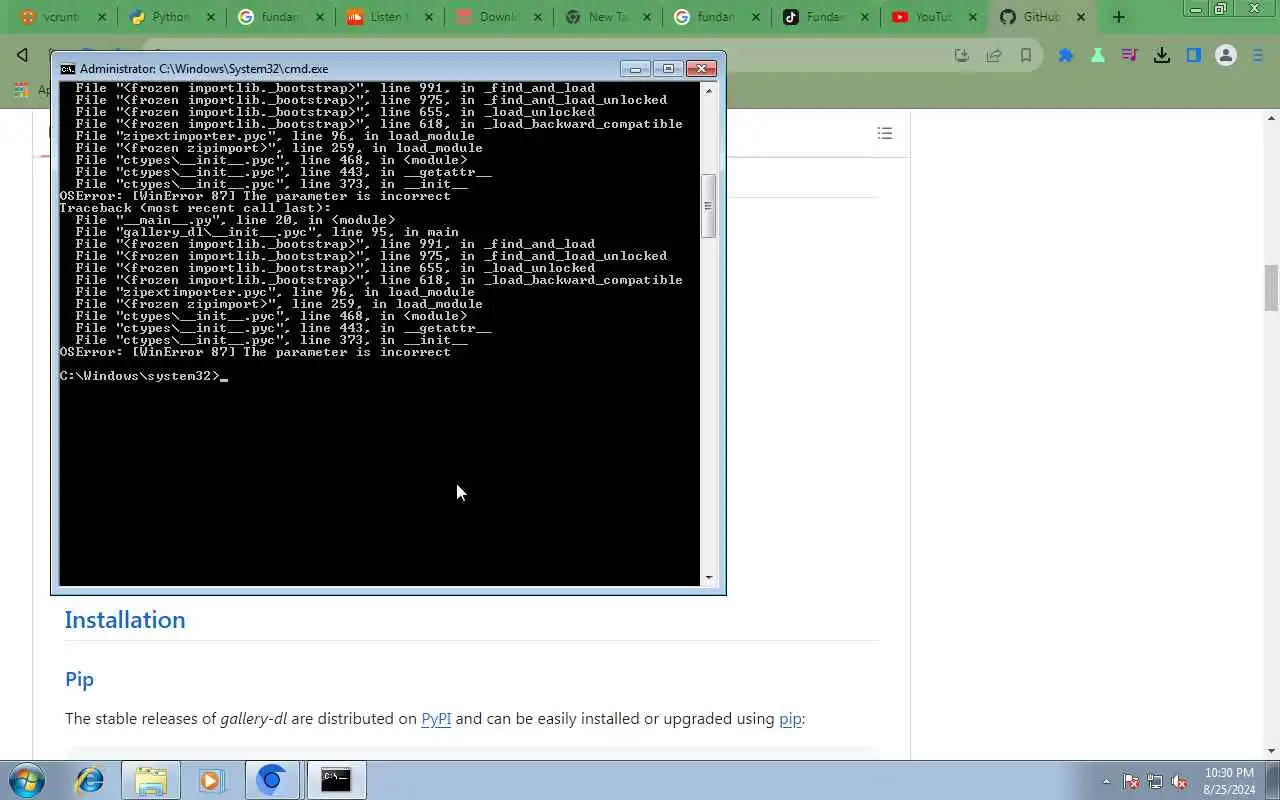Image resolution: width=1280 pixels, height=800 pixels.
Task: Click the cmd.exe title bar icon
Action: pos(67,69)
